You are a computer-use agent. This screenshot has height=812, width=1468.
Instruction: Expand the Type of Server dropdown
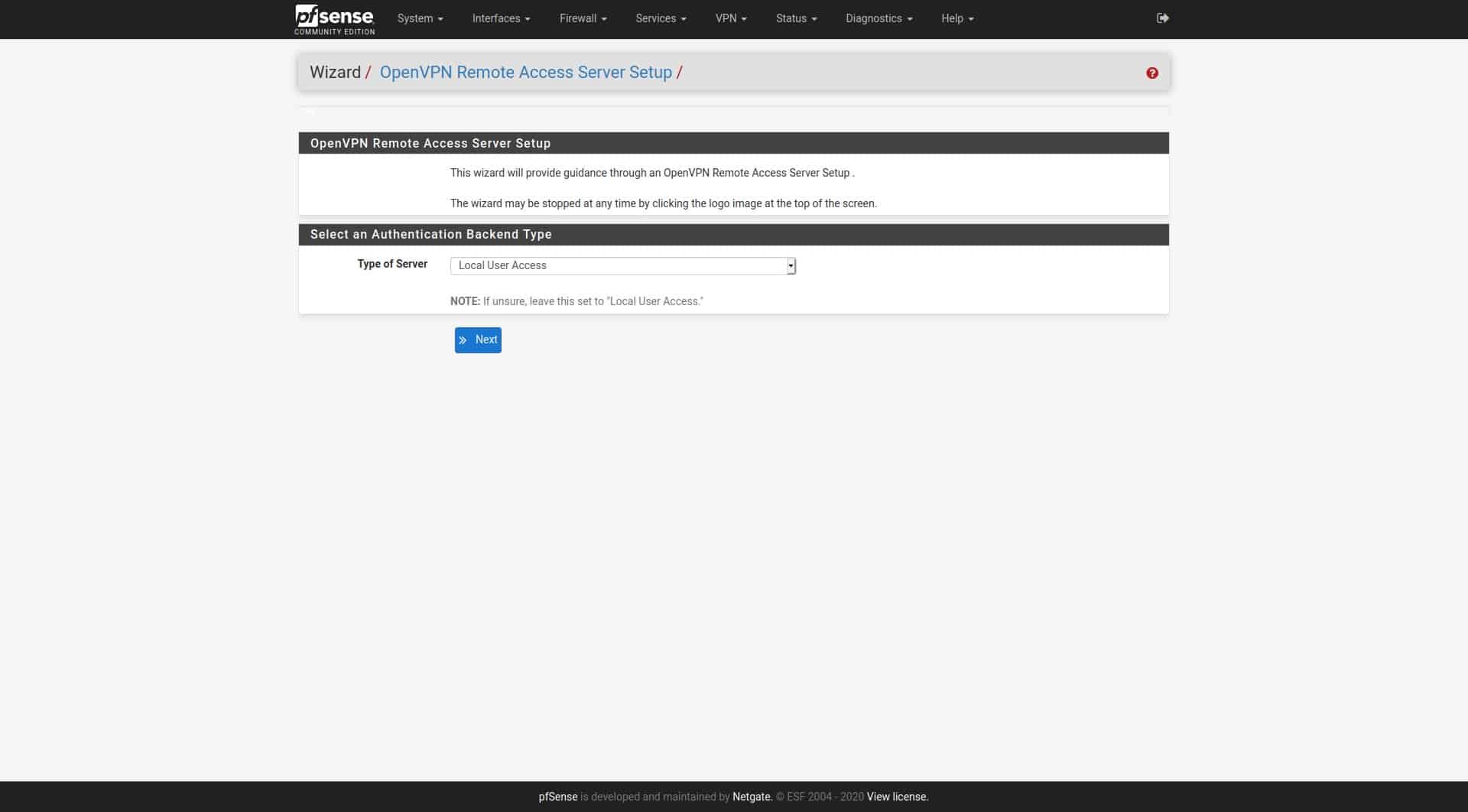pyautogui.click(x=623, y=265)
